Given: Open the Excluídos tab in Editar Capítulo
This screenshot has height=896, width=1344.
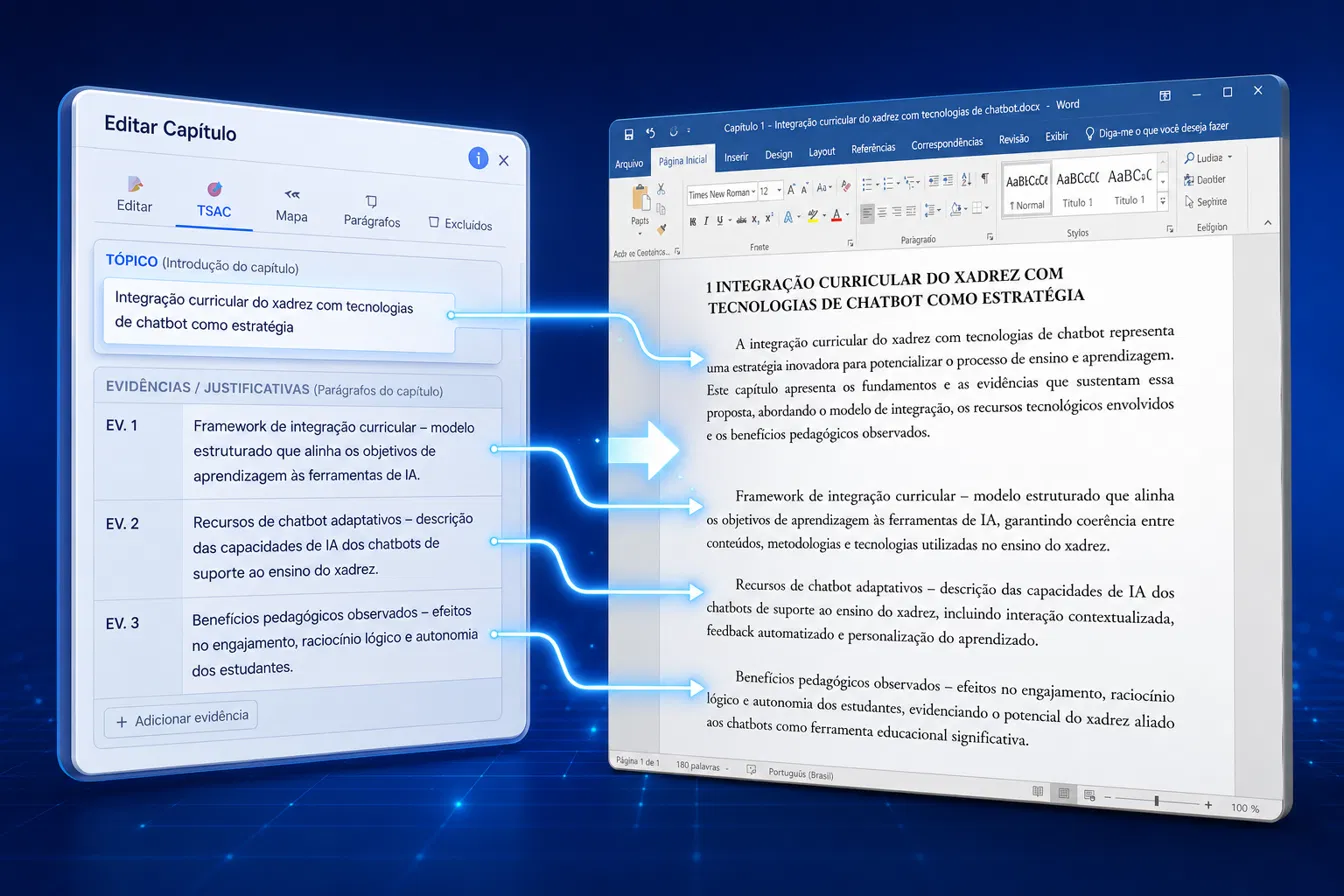Looking at the screenshot, I should (x=460, y=224).
